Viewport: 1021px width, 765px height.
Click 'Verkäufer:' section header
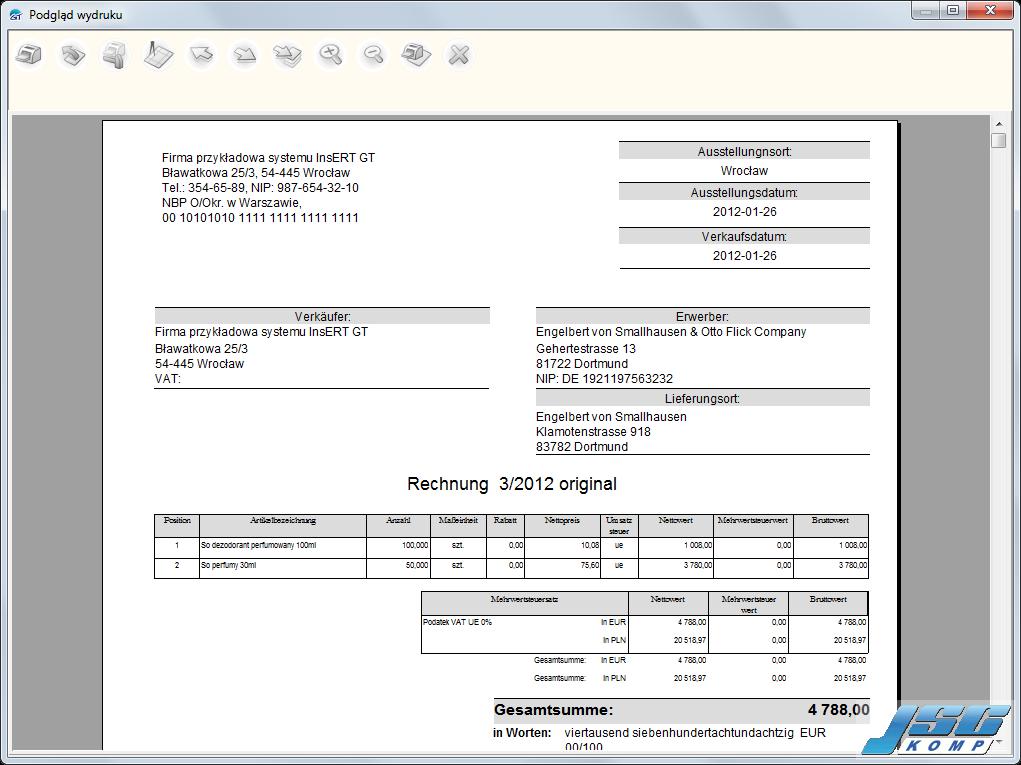322,316
